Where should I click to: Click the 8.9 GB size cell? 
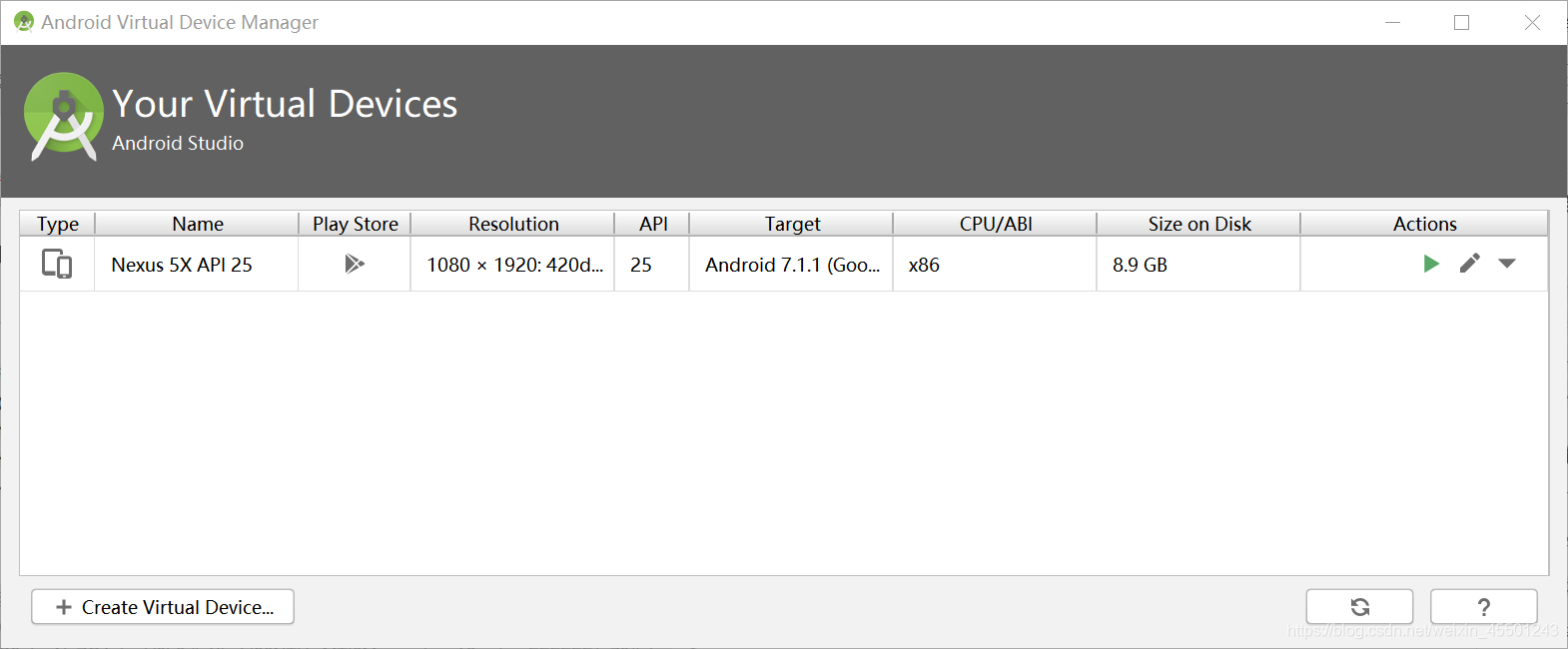click(1198, 265)
